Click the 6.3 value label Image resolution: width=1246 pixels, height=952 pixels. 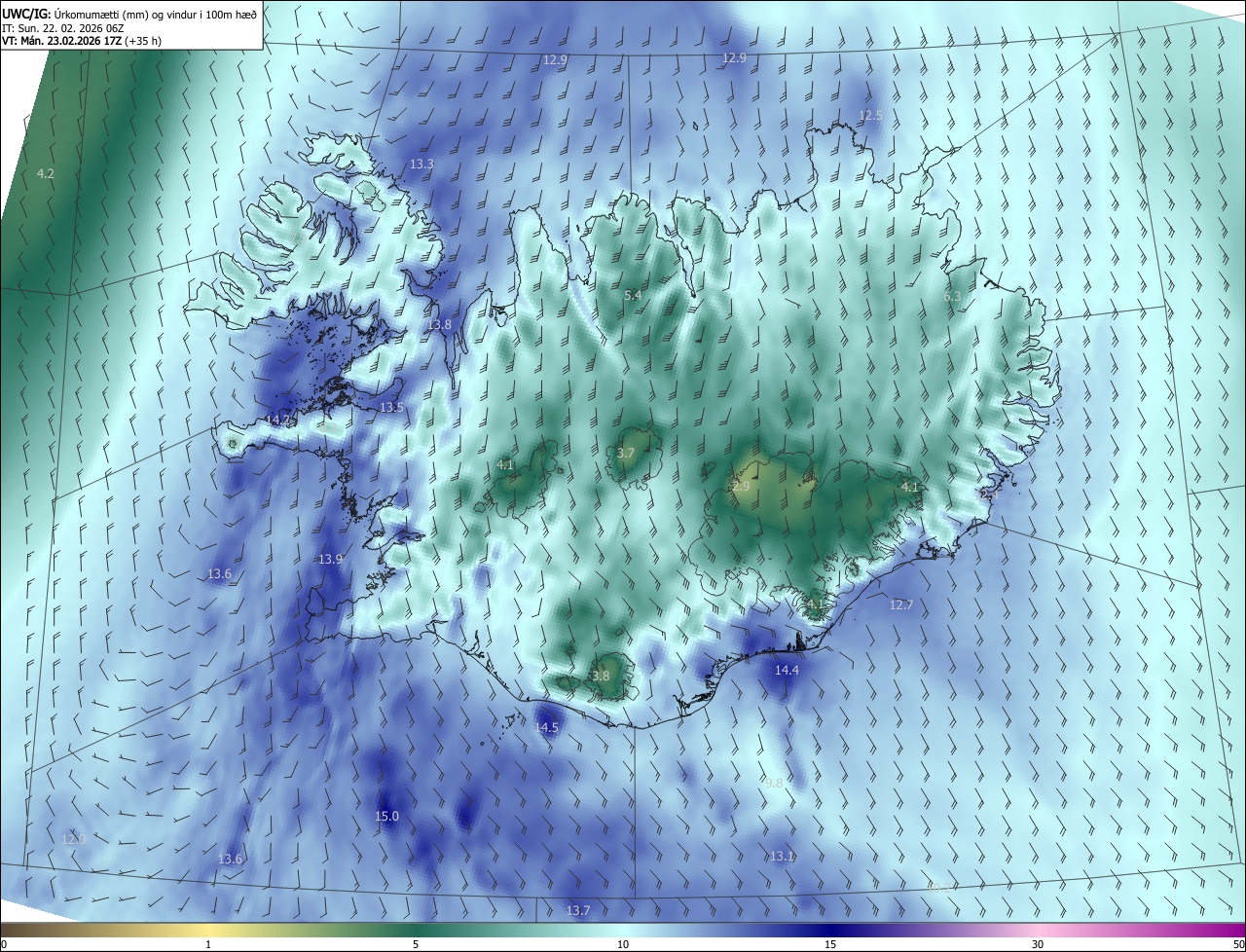952,296
